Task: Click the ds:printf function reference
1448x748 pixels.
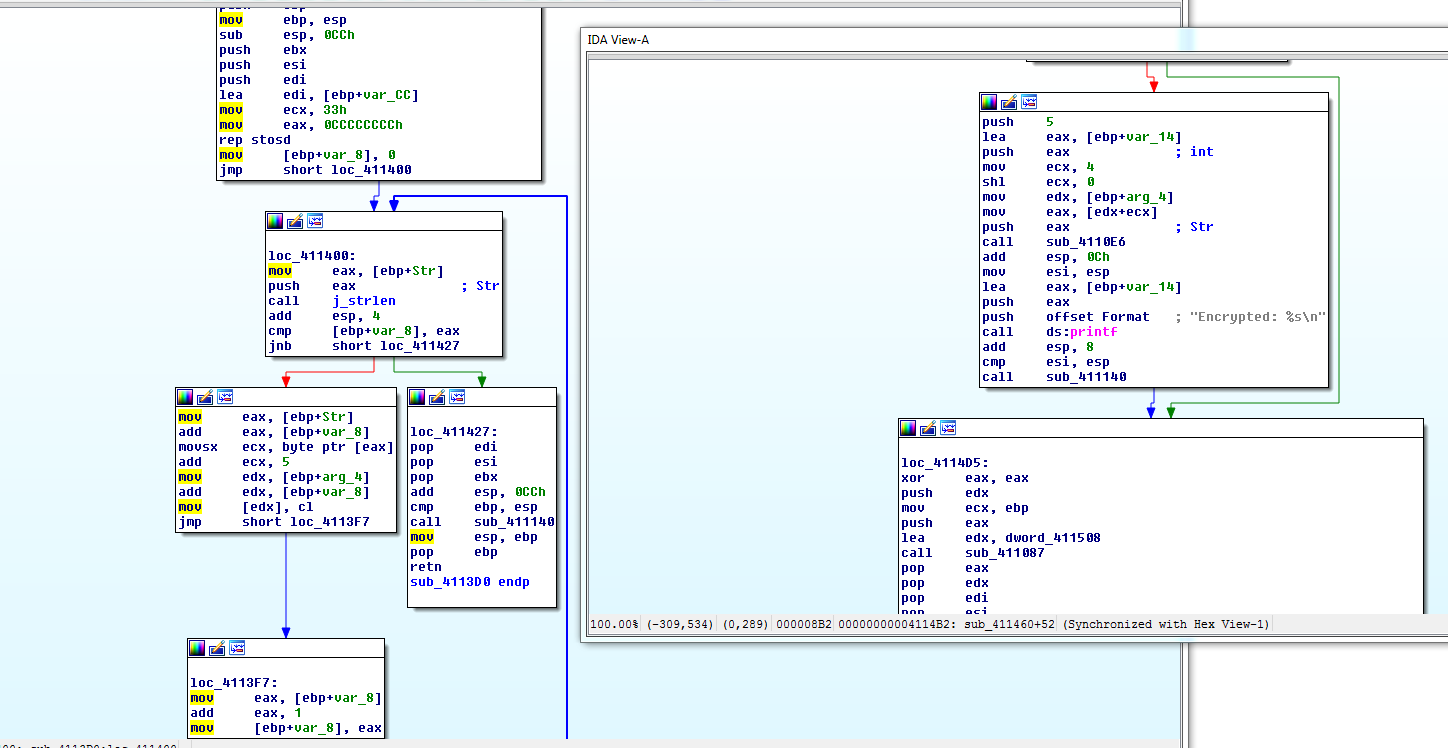Action: point(1081,332)
